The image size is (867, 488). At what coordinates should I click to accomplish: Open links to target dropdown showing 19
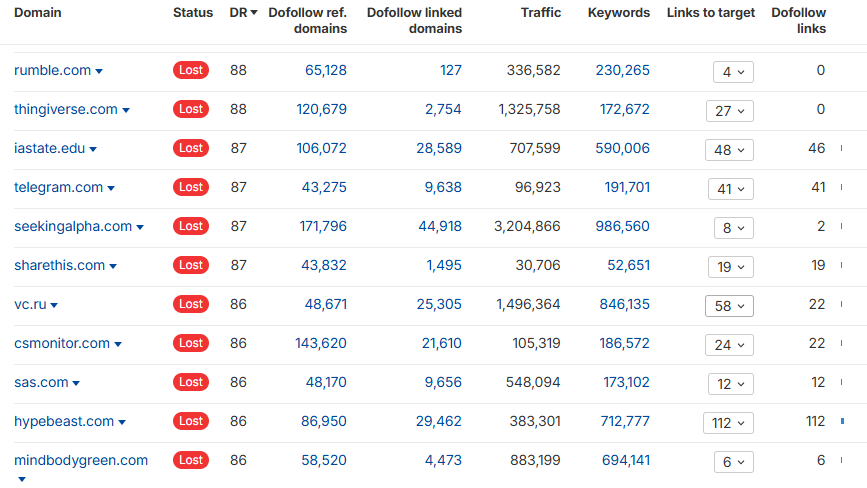pos(731,267)
